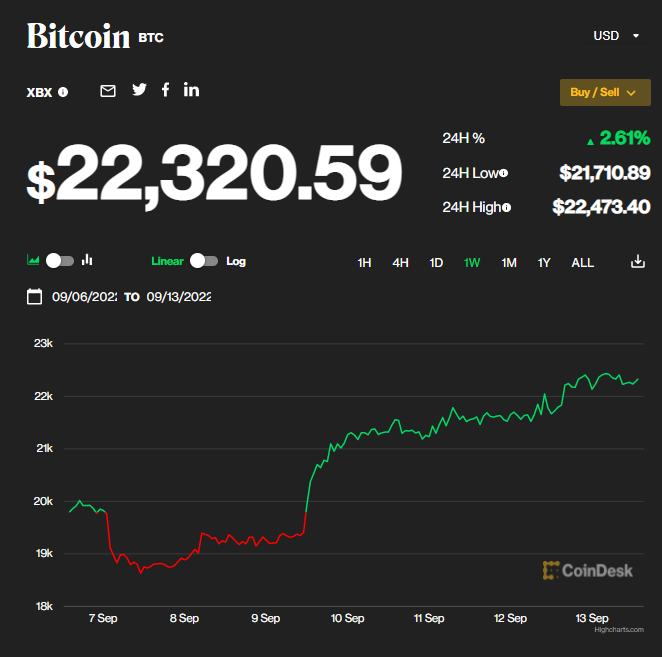The height and width of the screenshot is (657, 662).
Task: Select the 1M time range
Action: pos(509,263)
